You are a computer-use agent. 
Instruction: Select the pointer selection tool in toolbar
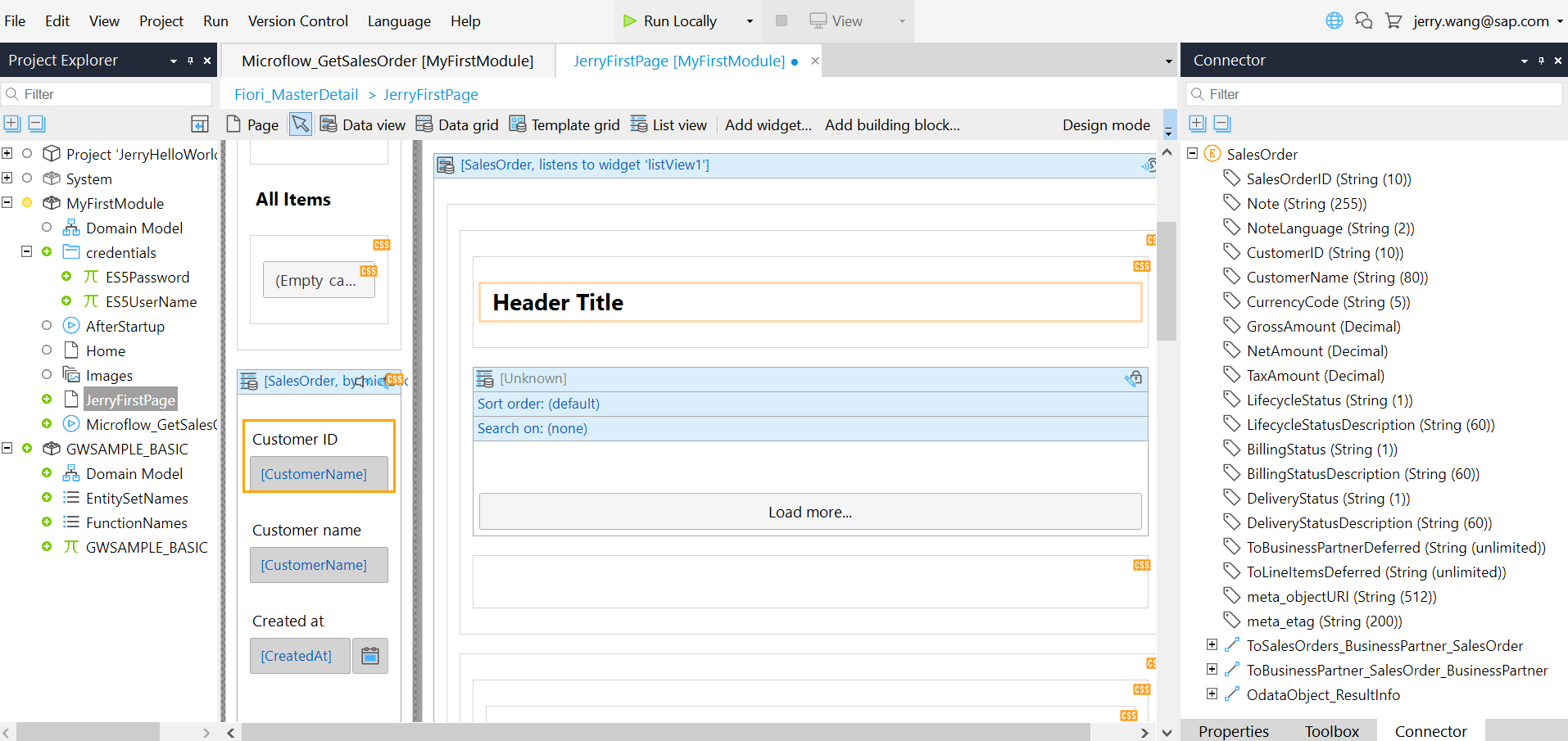click(x=301, y=124)
